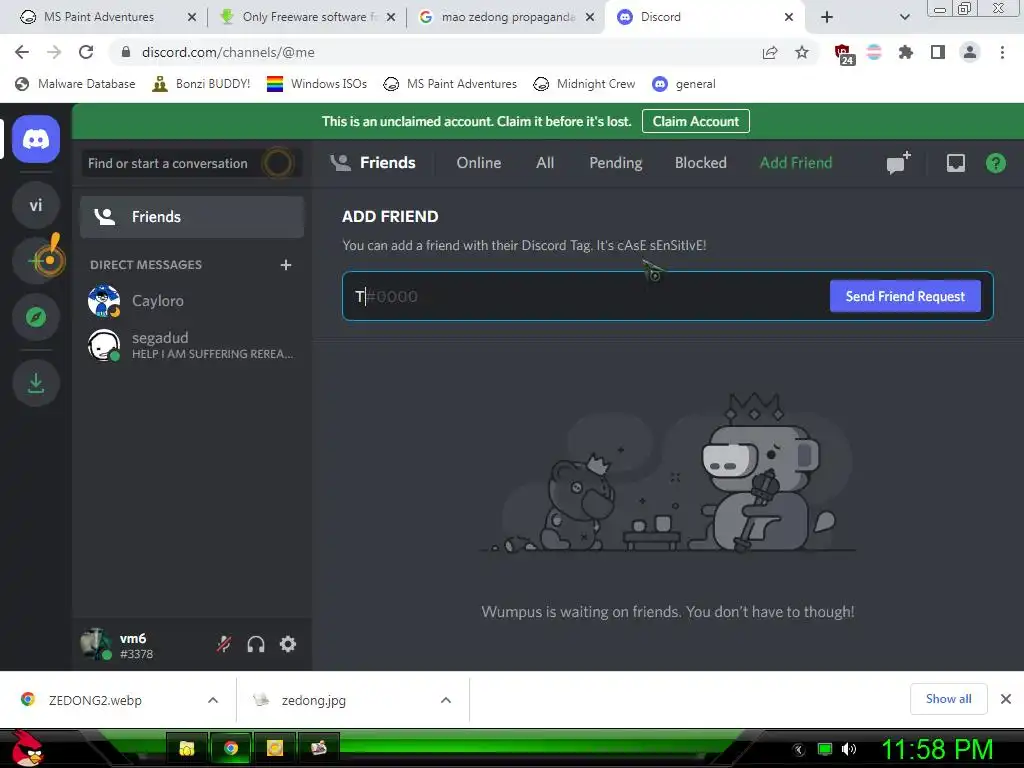Click Find or start a conversation box
The width and height of the screenshot is (1024, 768).
[x=191, y=163]
